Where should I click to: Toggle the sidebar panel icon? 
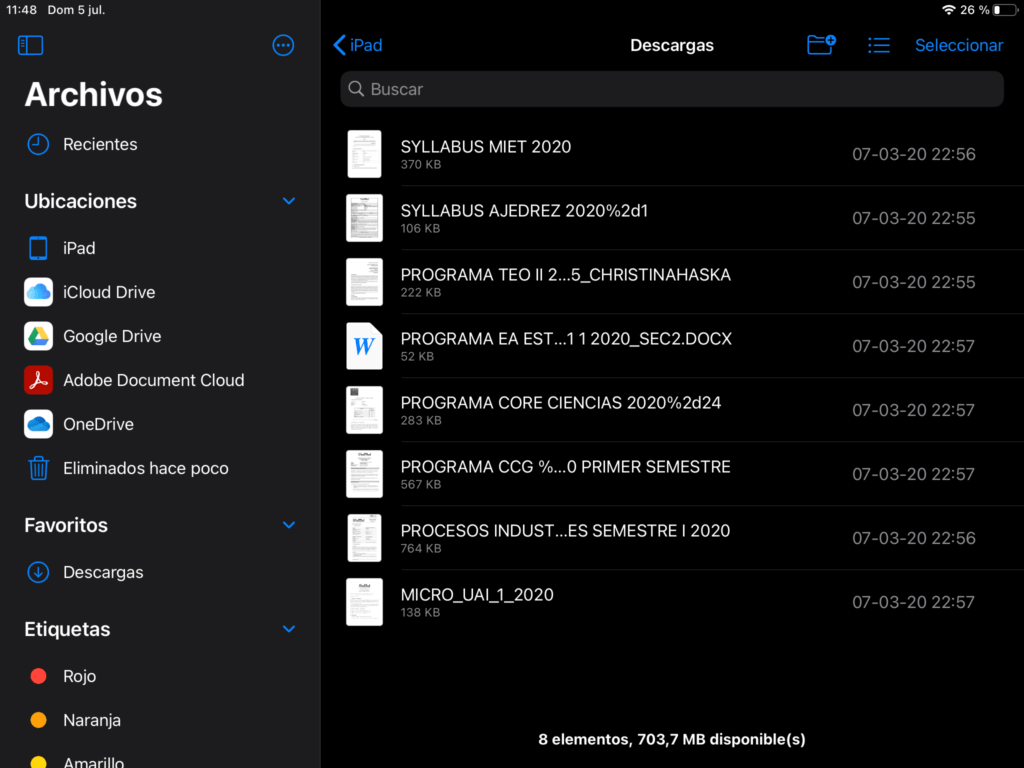[31, 45]
